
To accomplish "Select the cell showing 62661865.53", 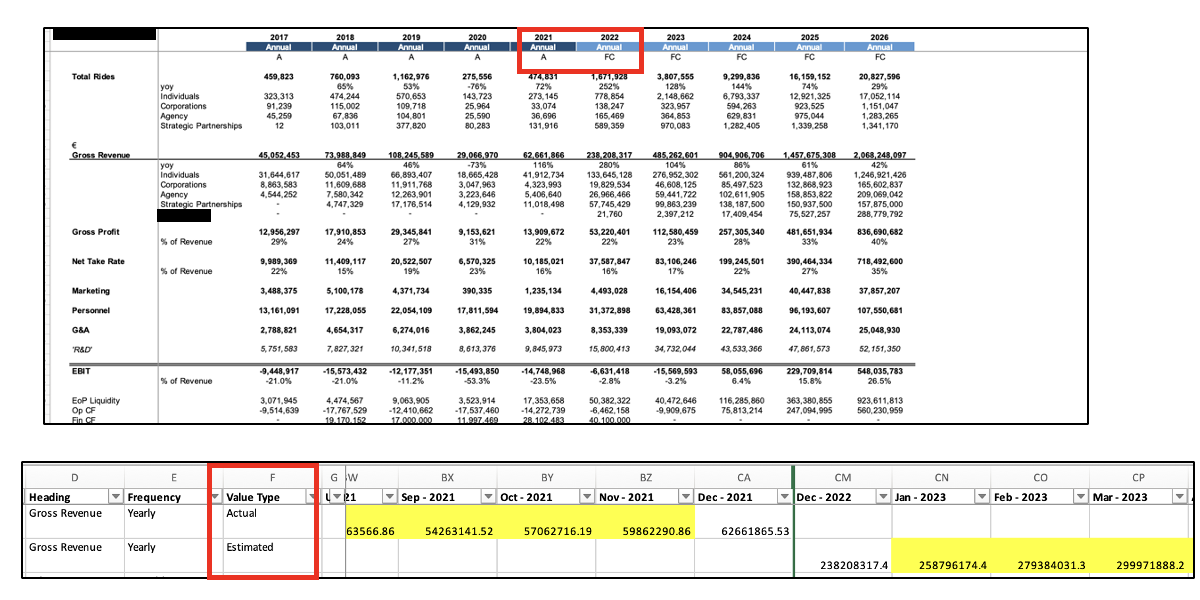I will (x=742, y=531).
